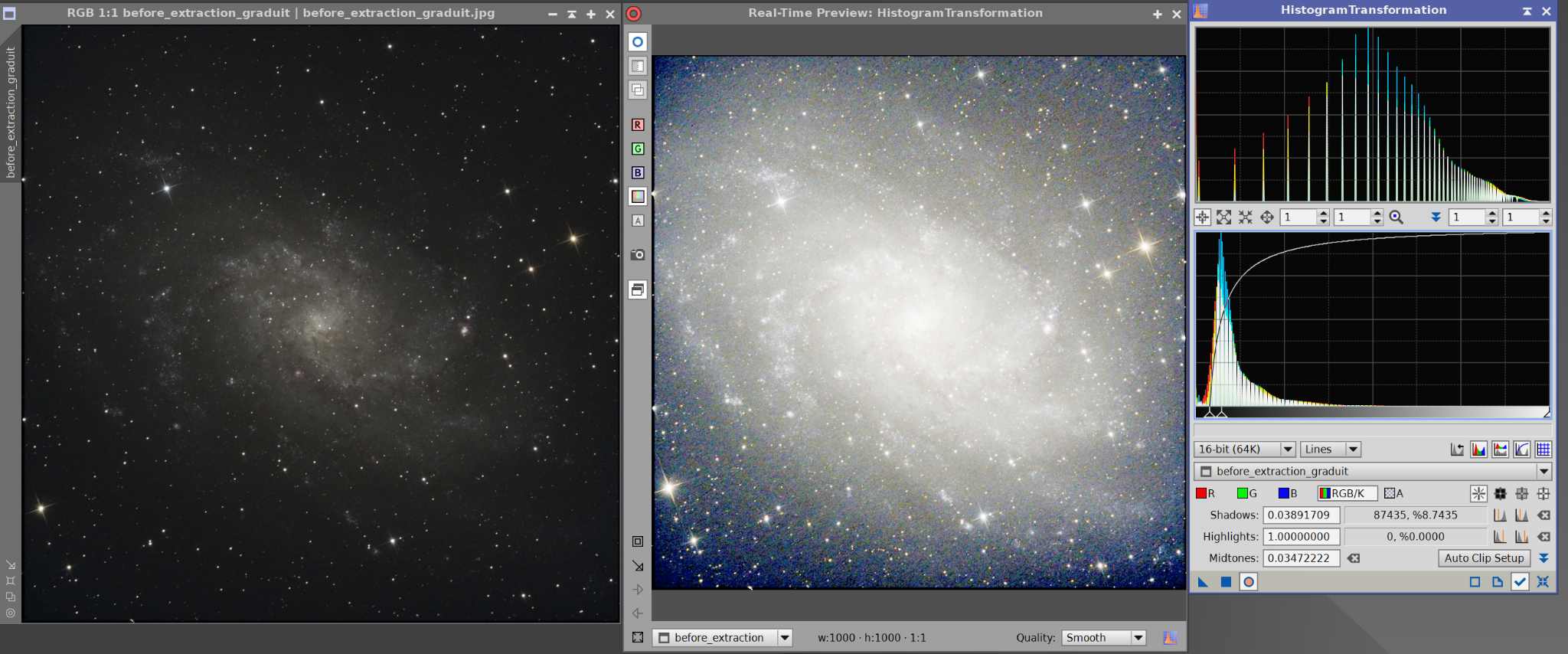Viewport: 1568px width, 654px height.
Task: Click the gray crosshair range mode icon
Action: pyautogui.click(x=1521, y=494)
